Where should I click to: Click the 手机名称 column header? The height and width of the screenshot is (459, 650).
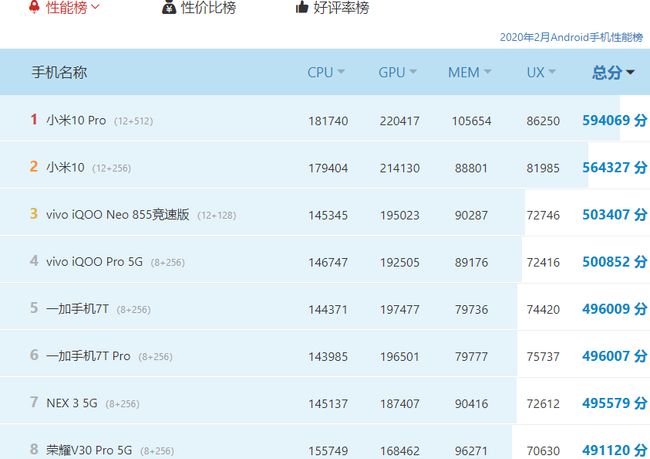59,72
